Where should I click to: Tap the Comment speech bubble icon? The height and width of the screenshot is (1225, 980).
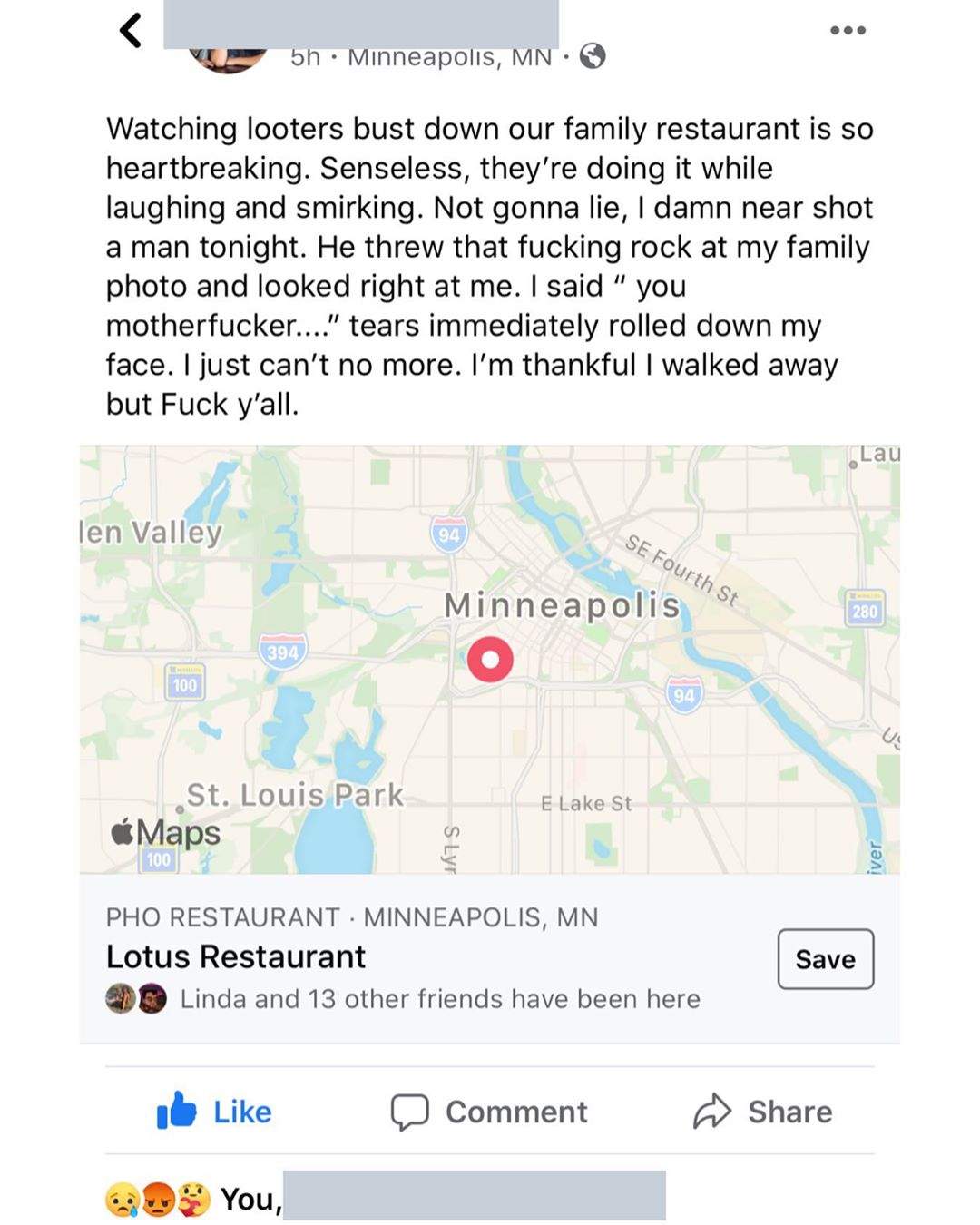coord(409,1112)
